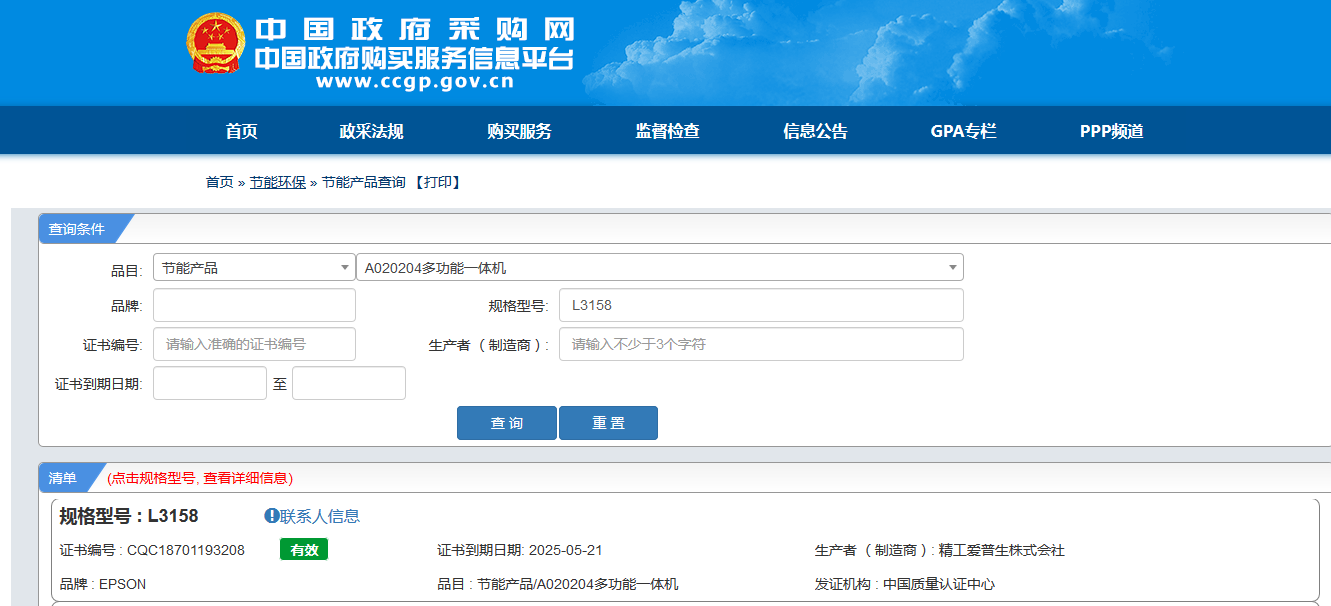This screenshot has width=1331, height=606.
Task: Open the 监督检查 navigation item
Action: 667,131
